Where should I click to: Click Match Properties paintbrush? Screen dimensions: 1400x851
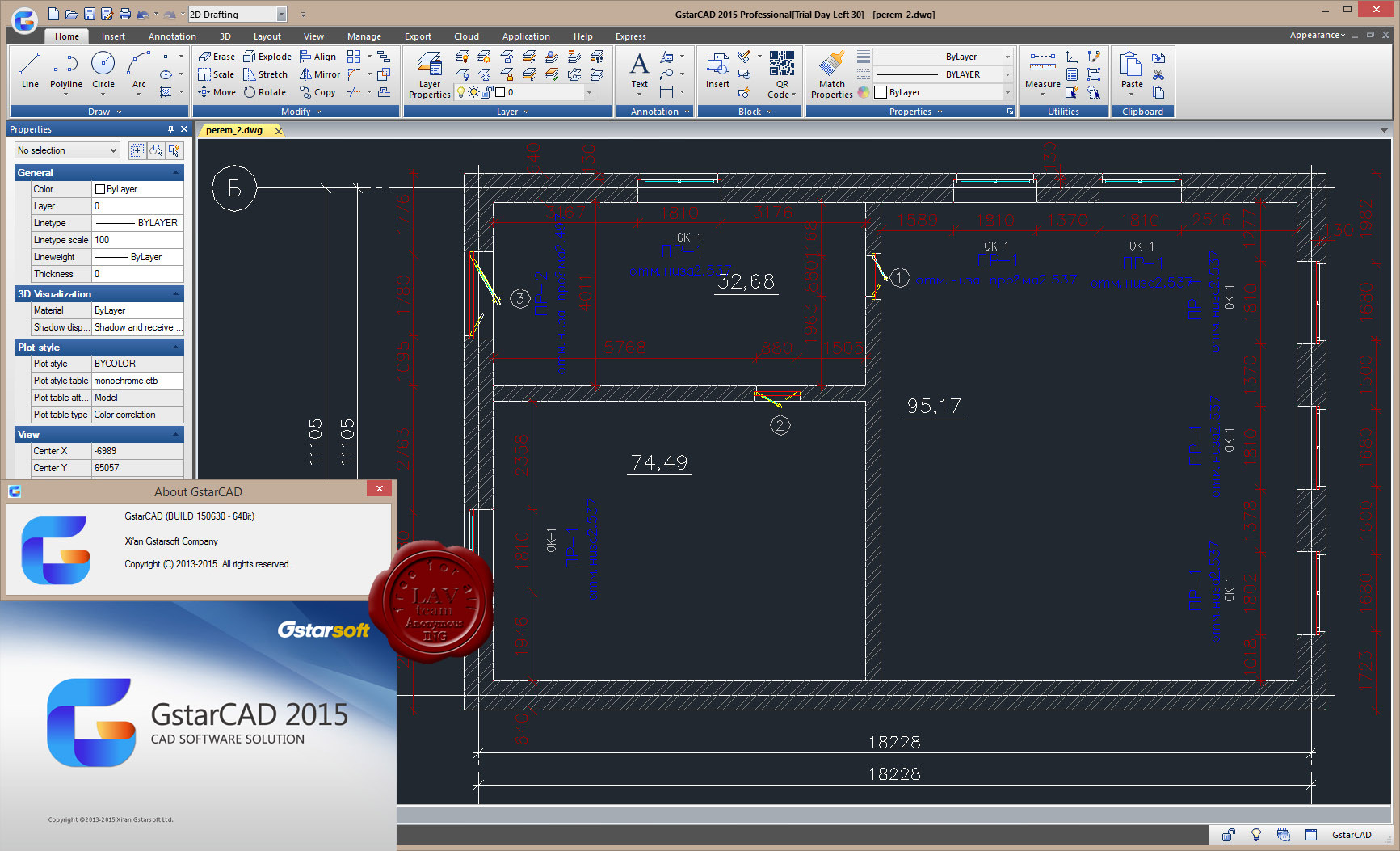click(831, 74)
